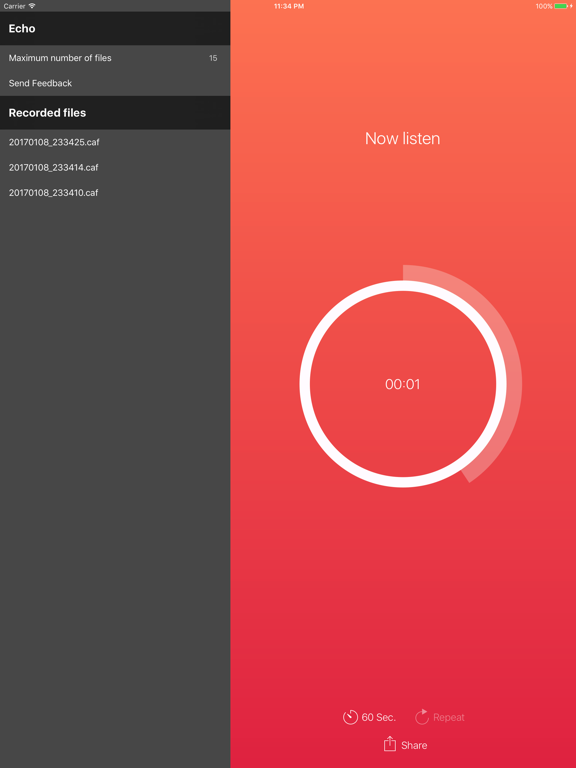Click the 00:01 timer readout
The width and height of the screenshot is (576, 768).
pos(403,384)
